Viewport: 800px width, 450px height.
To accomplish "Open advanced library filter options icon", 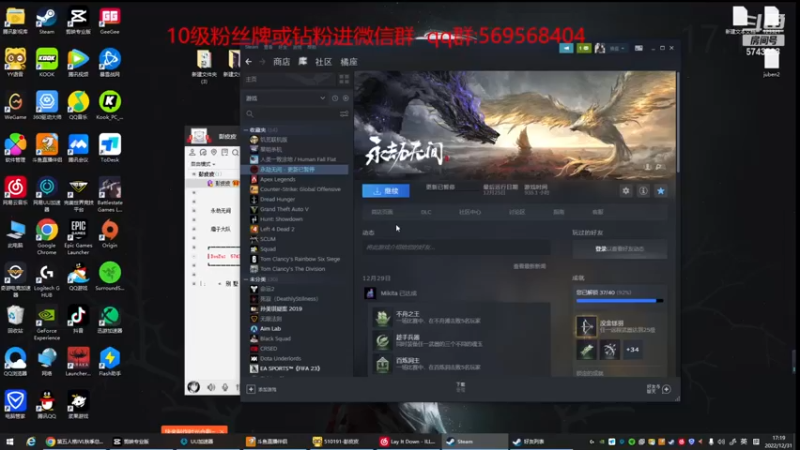I will click(344, 114).
